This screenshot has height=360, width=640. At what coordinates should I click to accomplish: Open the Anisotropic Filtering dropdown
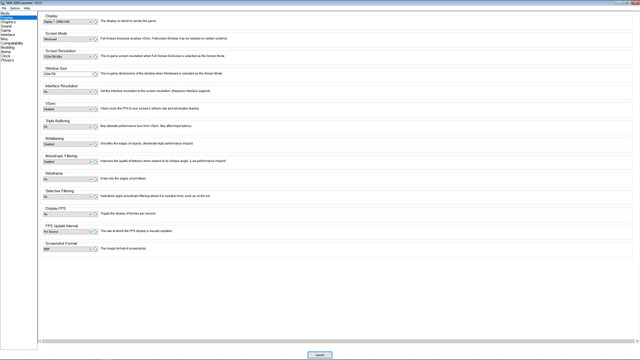pos(68,162)
